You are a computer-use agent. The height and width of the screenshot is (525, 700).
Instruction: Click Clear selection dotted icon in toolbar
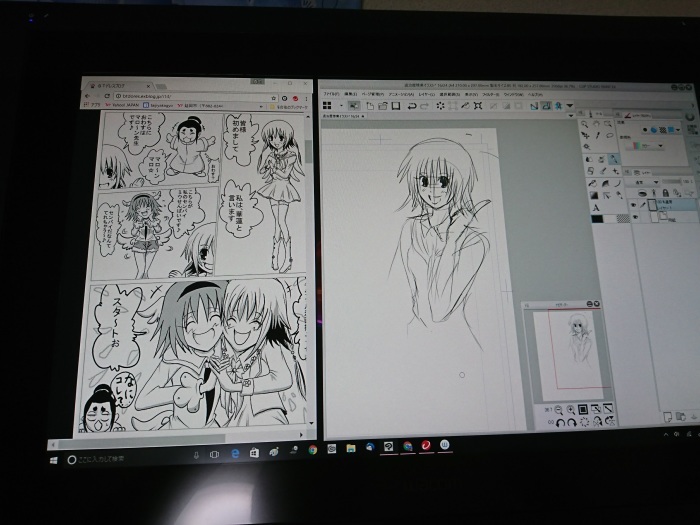[x=440, y=106]
